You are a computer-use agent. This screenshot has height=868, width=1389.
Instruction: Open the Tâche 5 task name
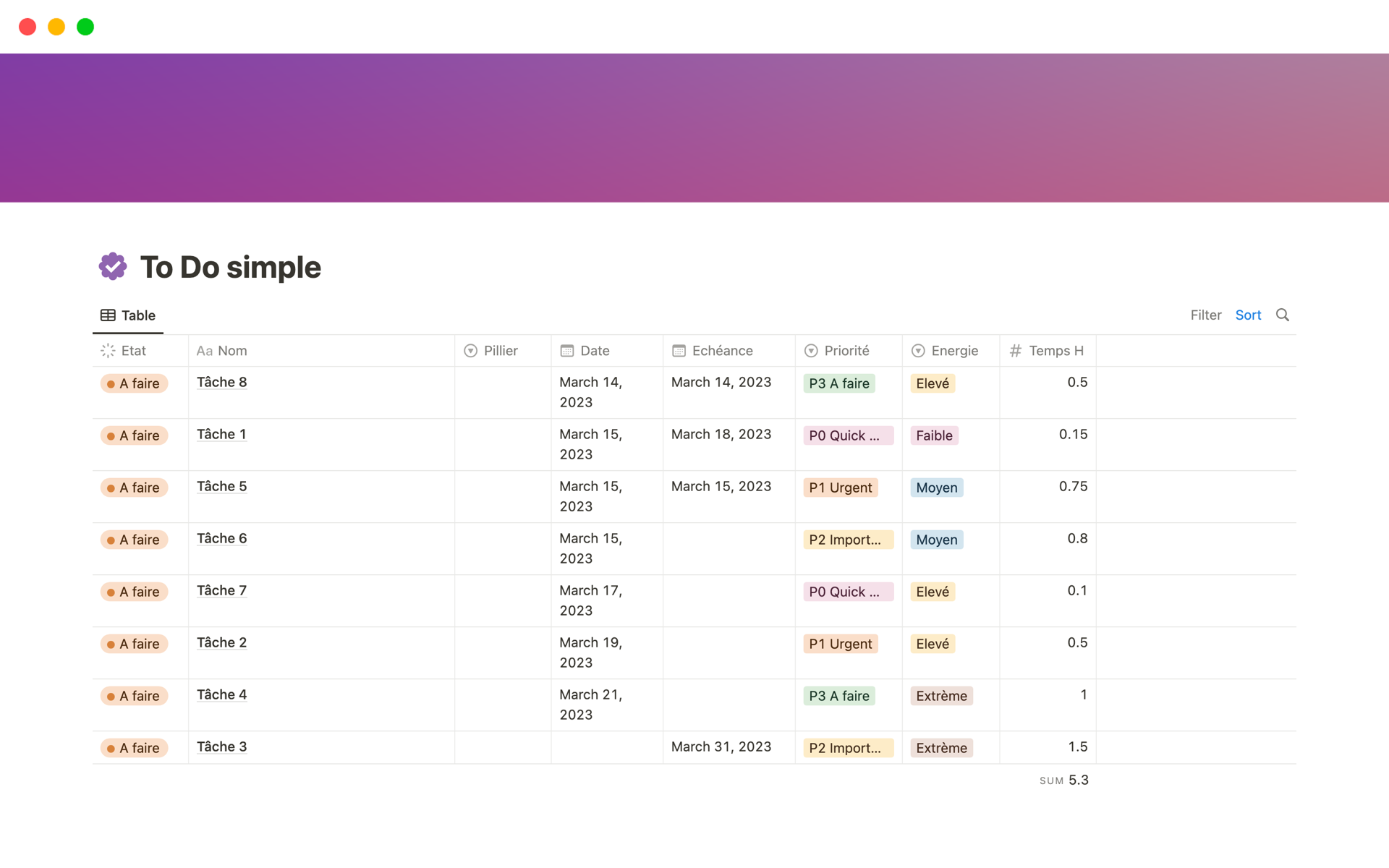(221, 486)
